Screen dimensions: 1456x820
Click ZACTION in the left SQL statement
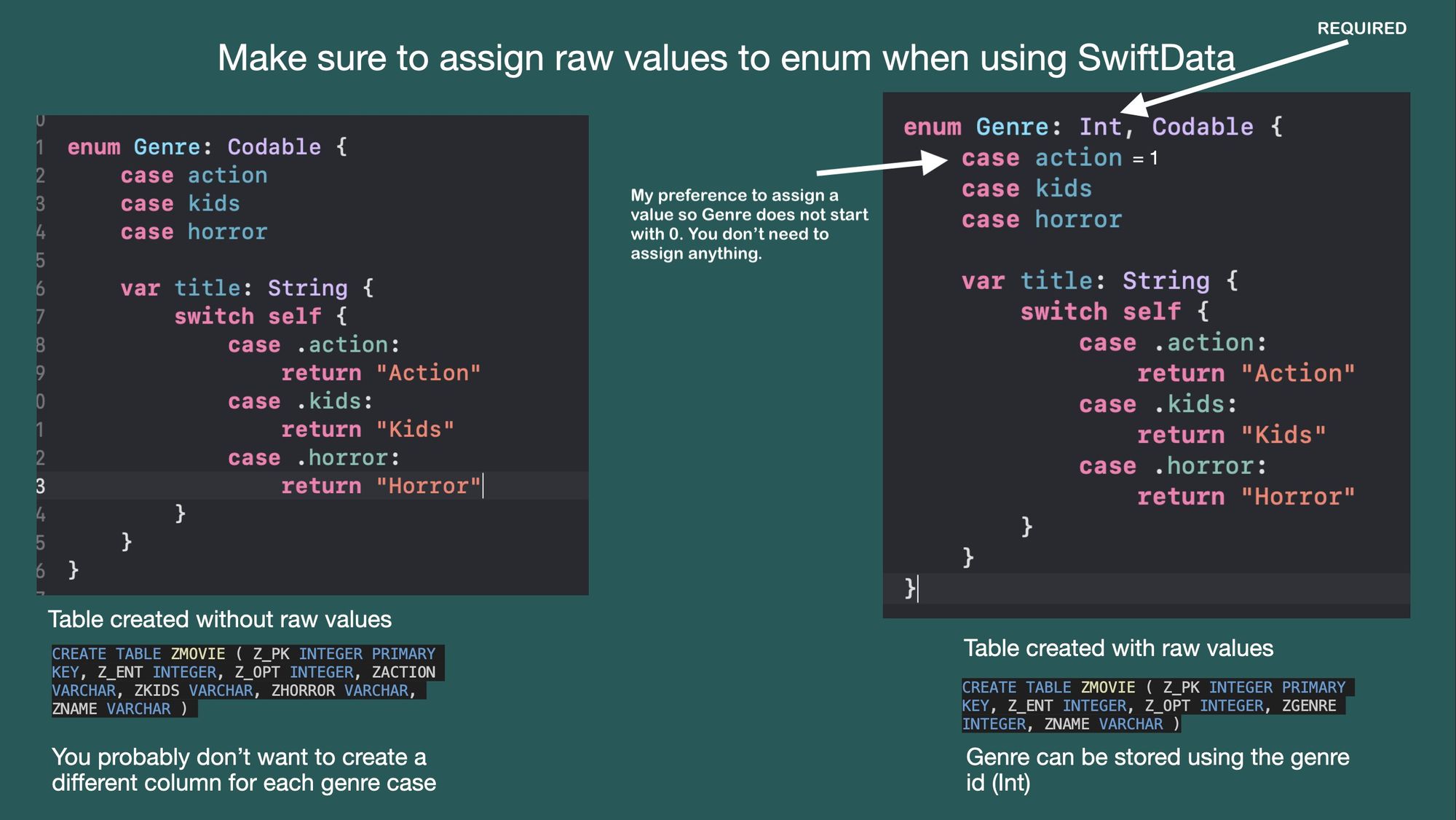tap(403, 672)
